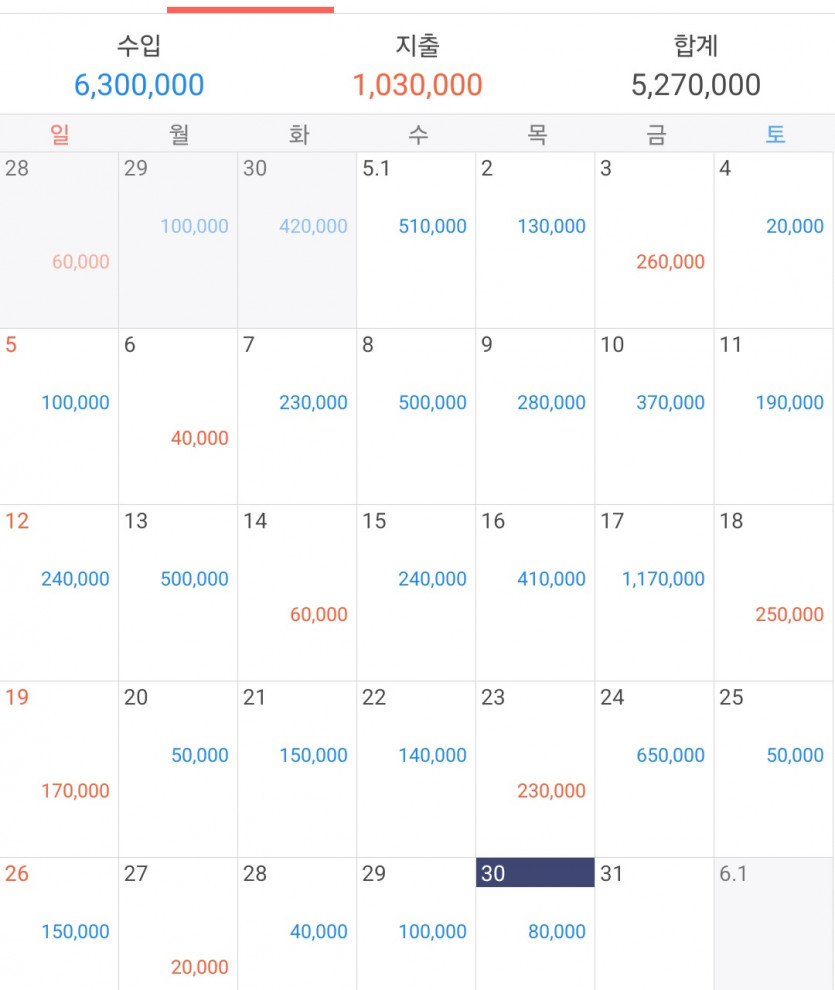Tap the 합계 total 5,270,000

pos(696,85)
